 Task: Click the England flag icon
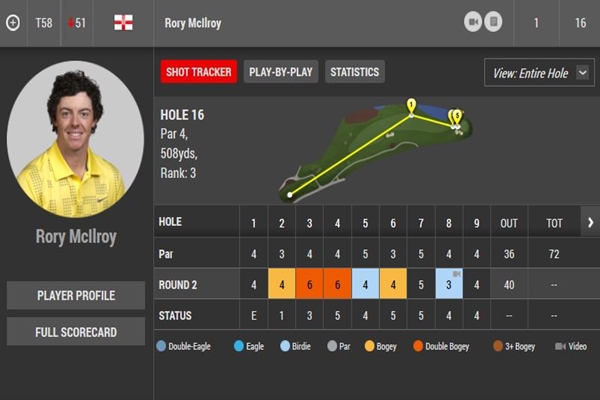point(123,22)
